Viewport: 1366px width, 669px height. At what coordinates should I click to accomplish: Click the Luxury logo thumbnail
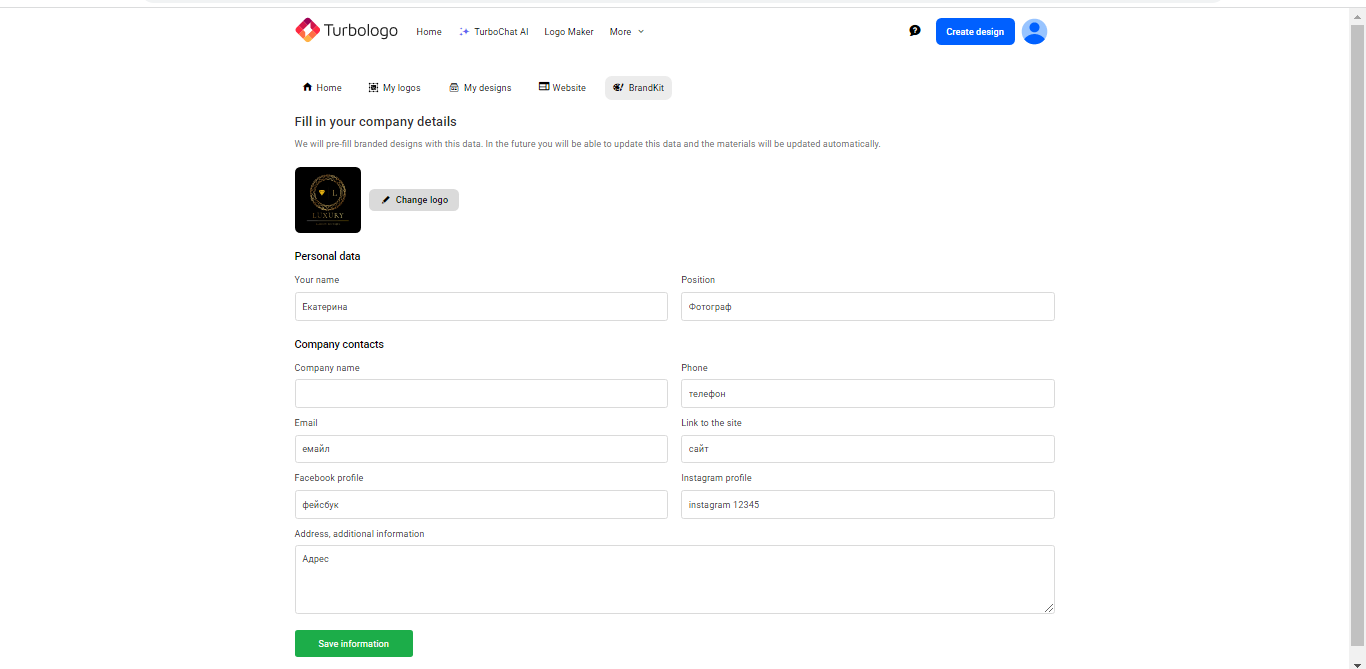tap(328, 200)
